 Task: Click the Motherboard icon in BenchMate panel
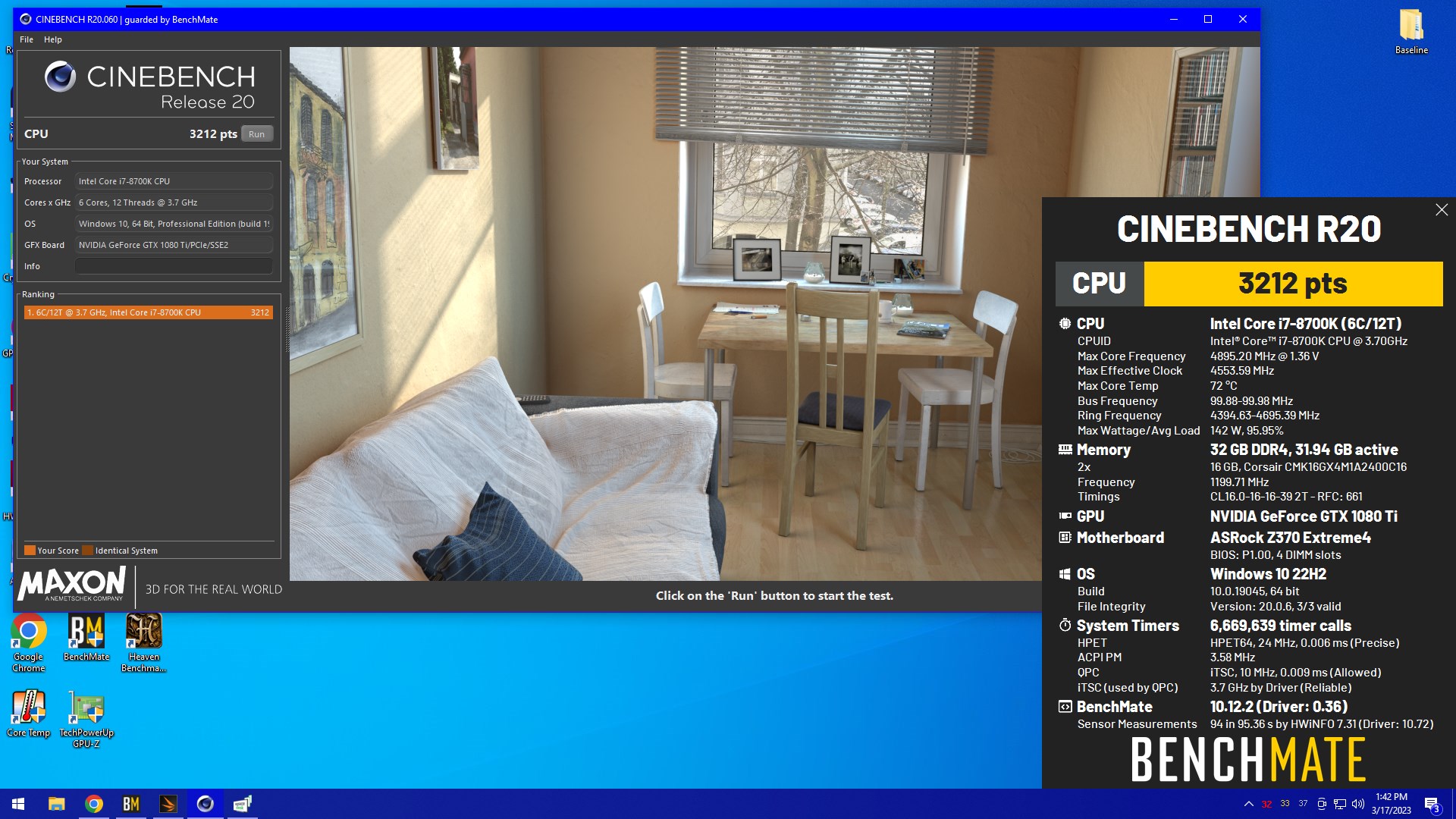click(x=1065, y=538)
